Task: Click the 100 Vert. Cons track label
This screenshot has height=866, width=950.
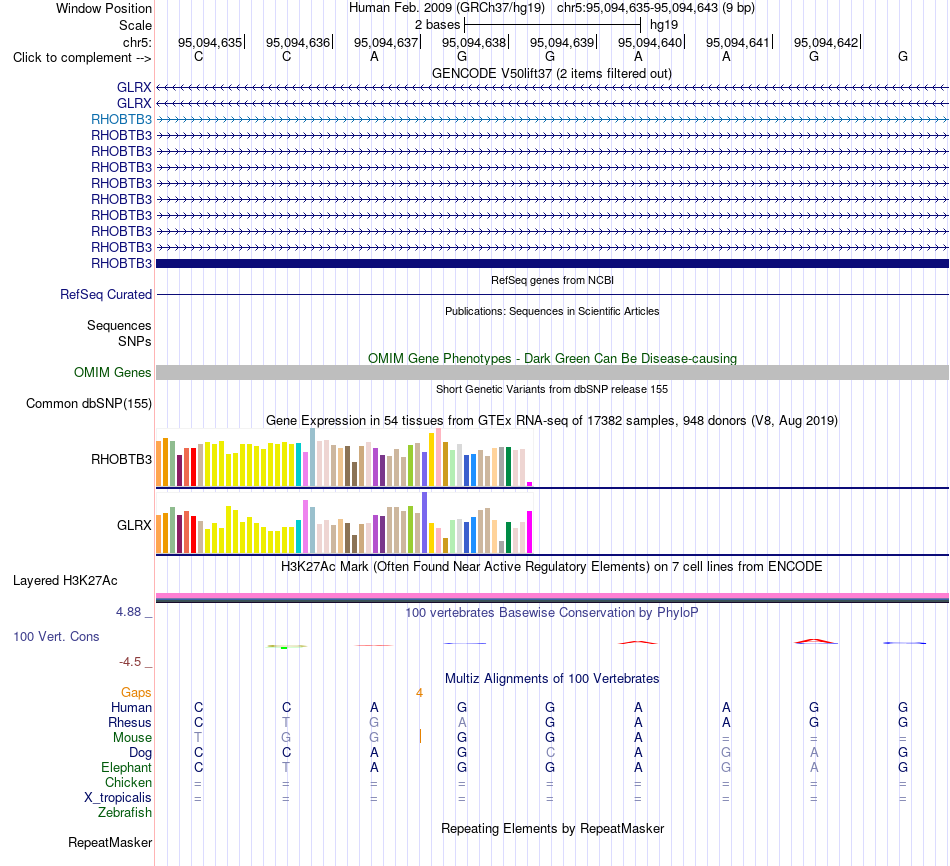Action: coord(56,636)
